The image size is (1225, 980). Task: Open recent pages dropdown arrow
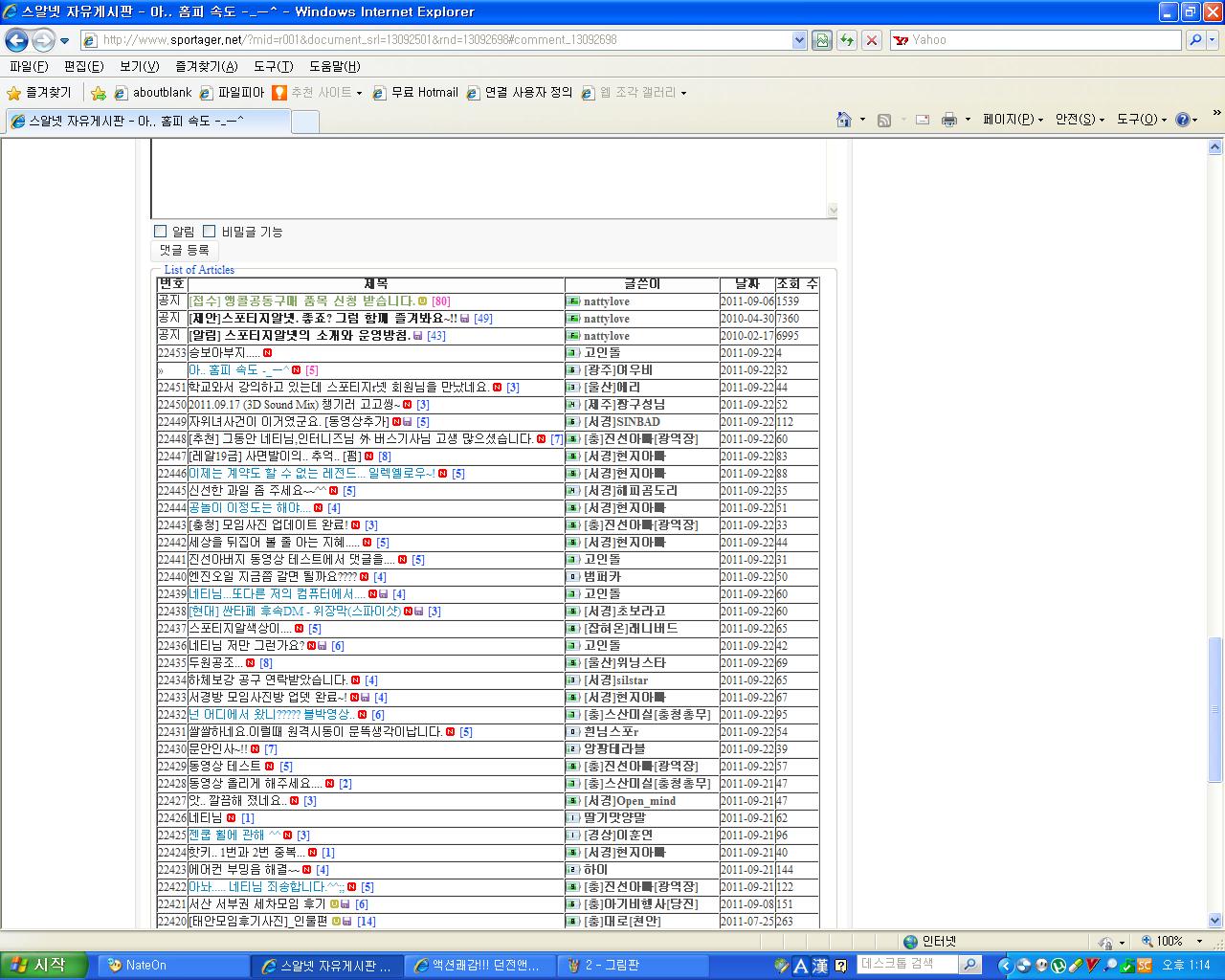click(64, 41)
